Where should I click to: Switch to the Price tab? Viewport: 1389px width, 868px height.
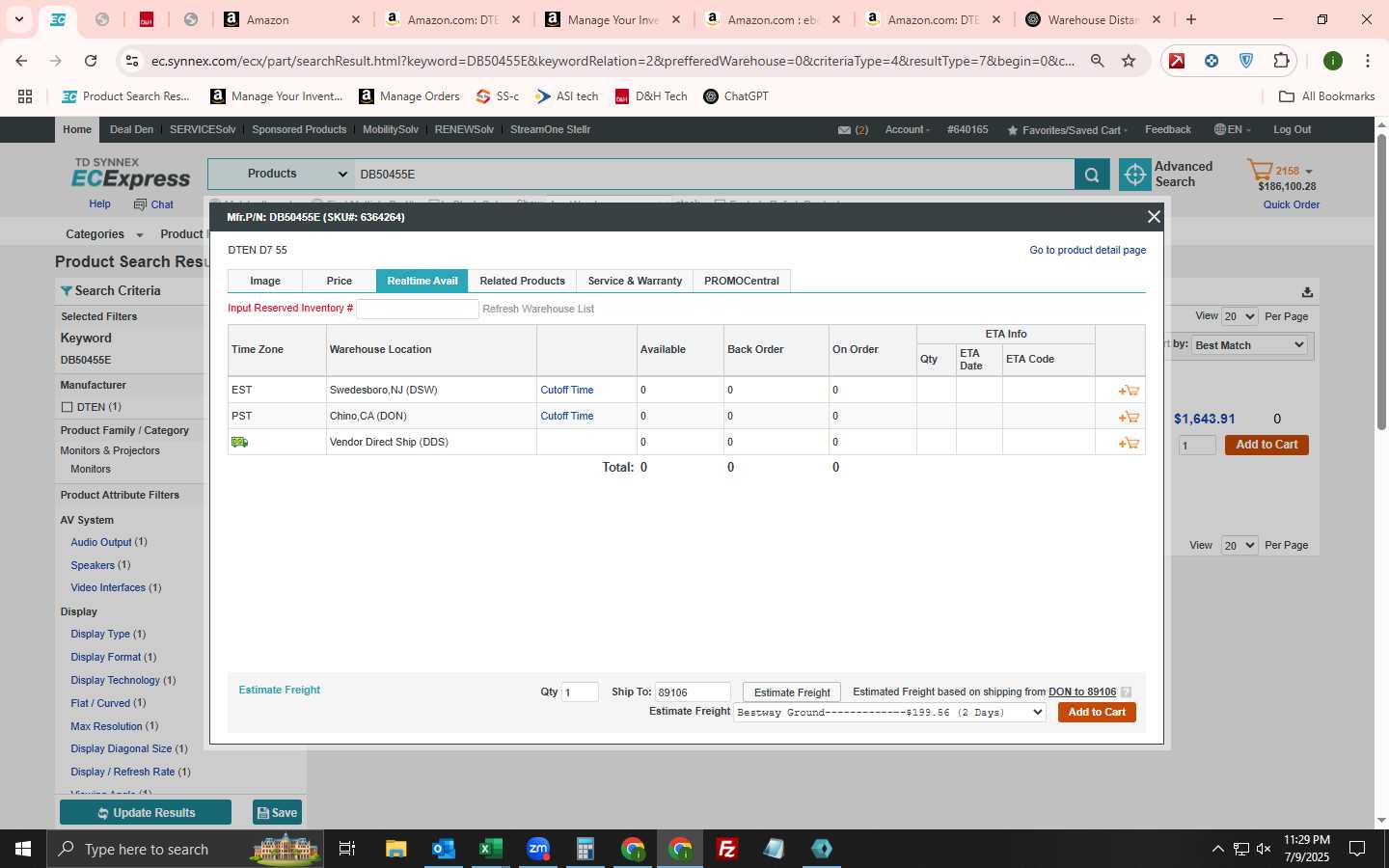(340, 281)
